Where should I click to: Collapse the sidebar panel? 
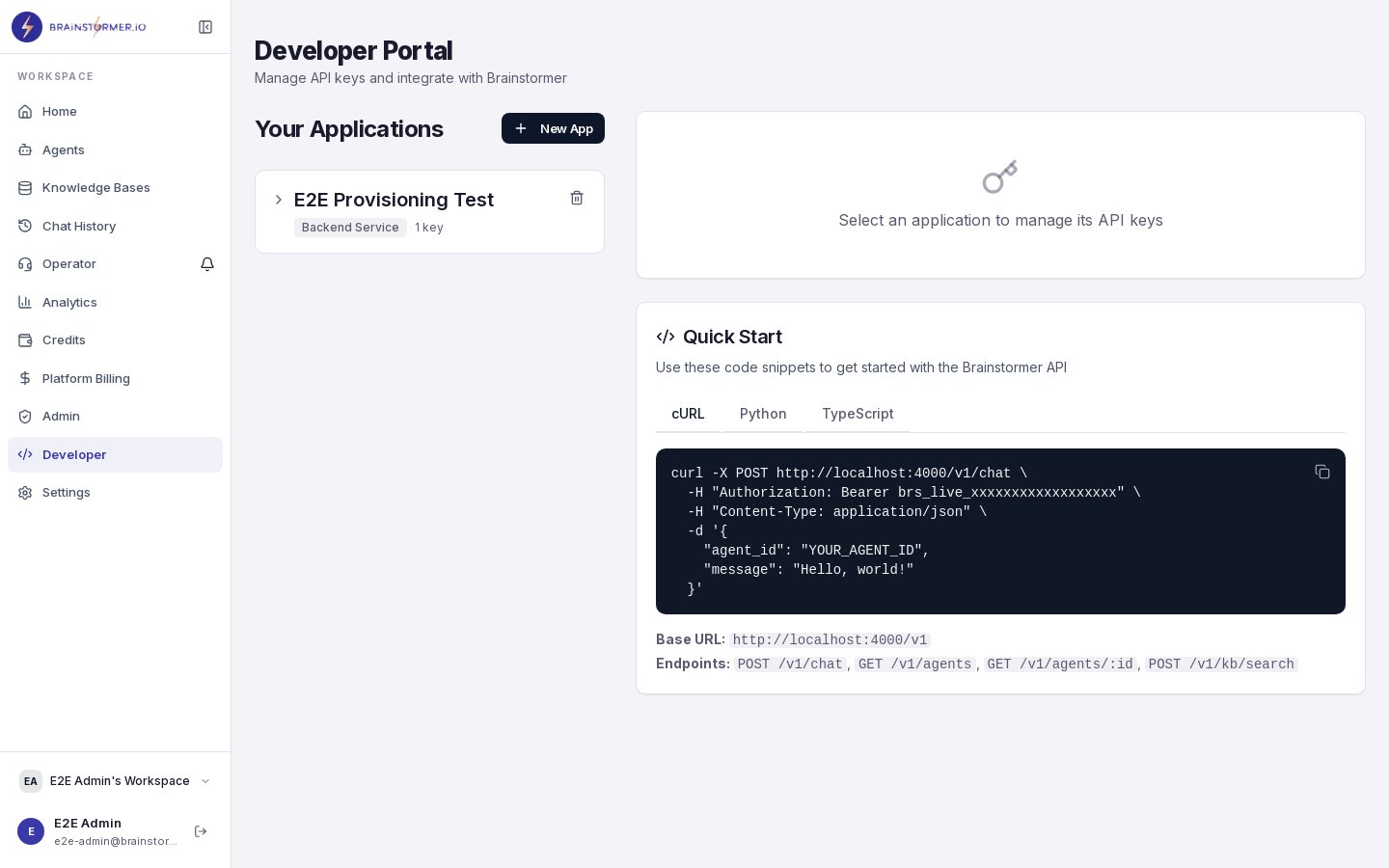[x=205, y=27]
